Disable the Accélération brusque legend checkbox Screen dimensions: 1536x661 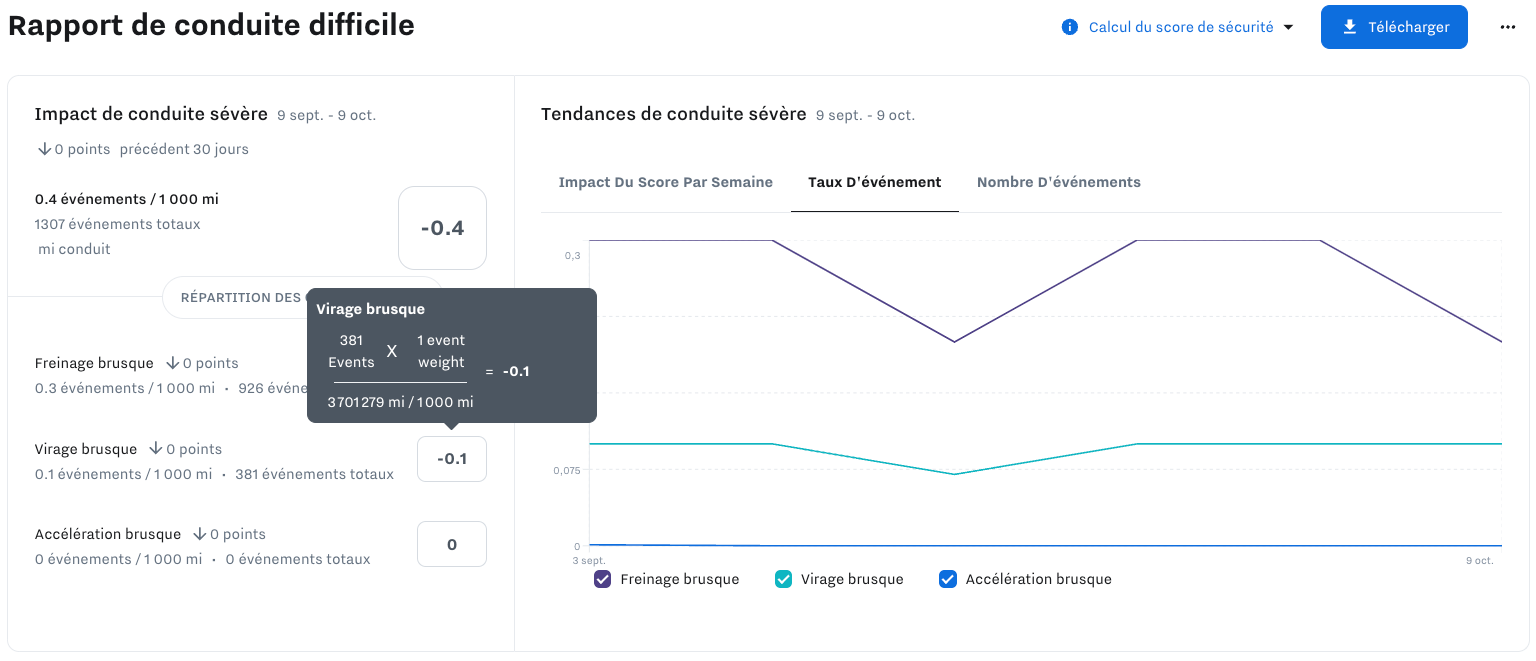click(948, 579)
